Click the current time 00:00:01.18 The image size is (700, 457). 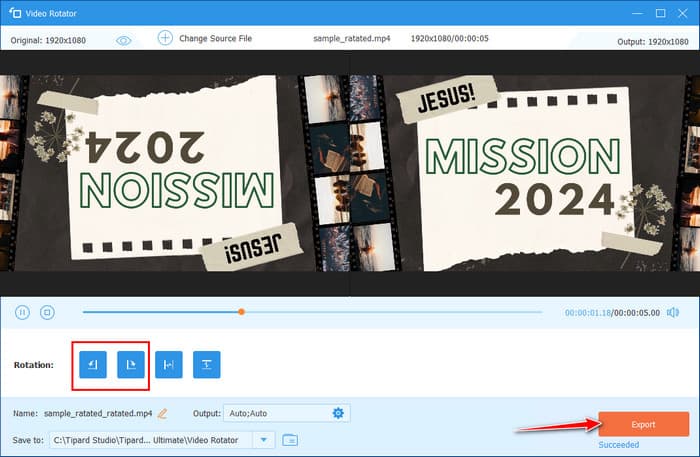588,312
